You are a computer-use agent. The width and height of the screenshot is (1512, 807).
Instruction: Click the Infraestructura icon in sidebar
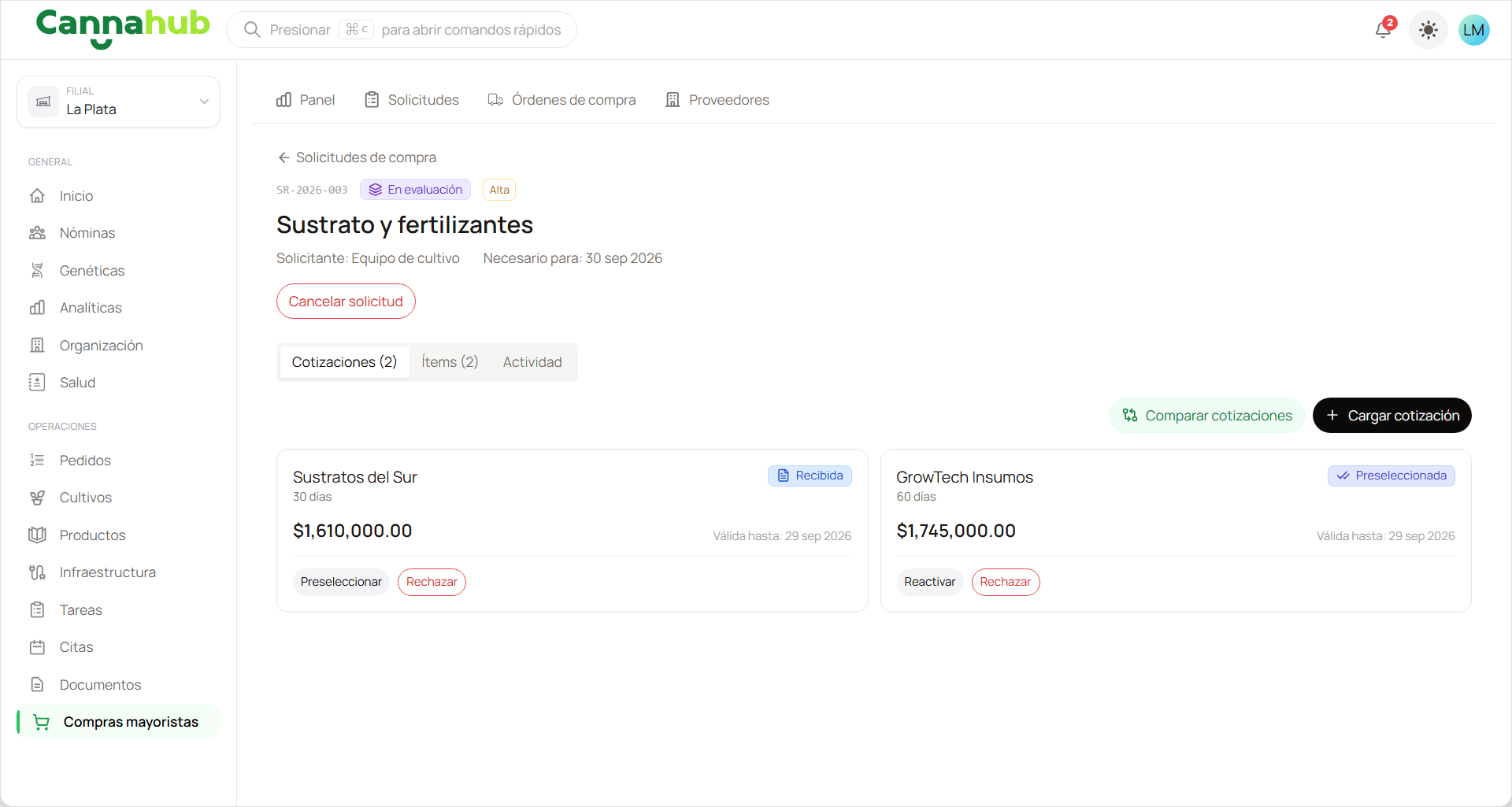click(x=37, y=572)
